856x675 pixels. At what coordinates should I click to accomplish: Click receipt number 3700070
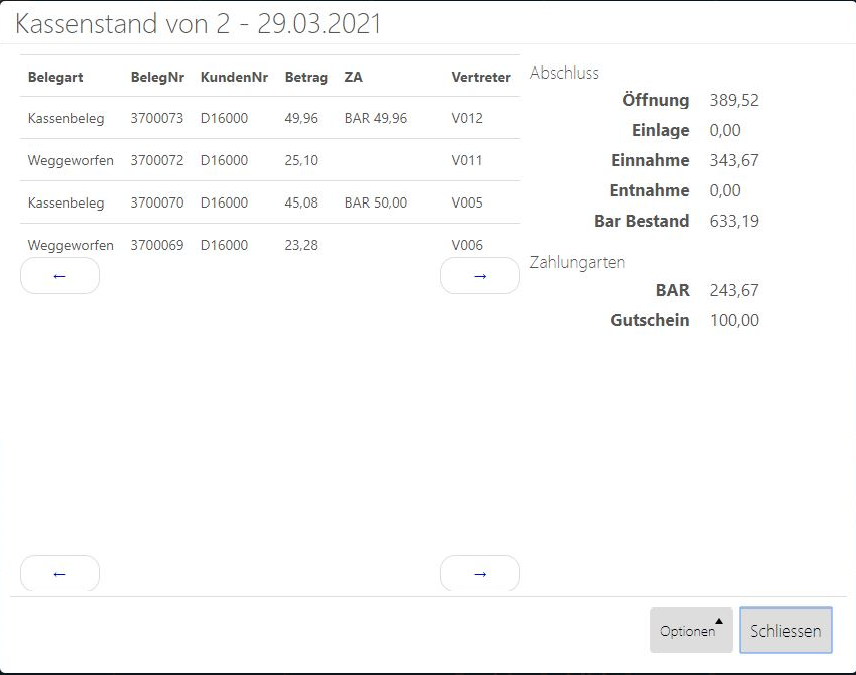click(x=157, y=203)
